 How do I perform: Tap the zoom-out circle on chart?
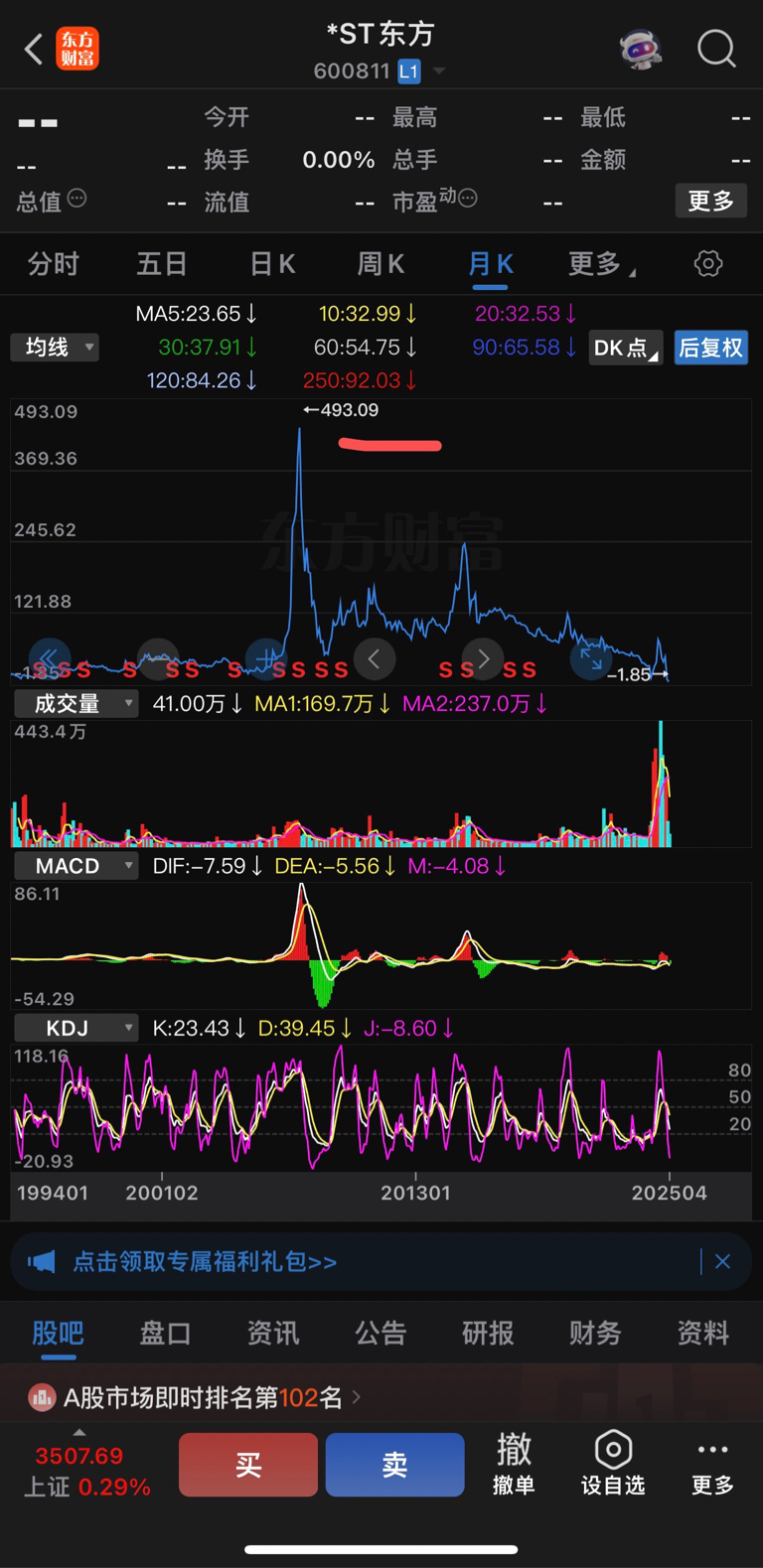pos(157,658)
